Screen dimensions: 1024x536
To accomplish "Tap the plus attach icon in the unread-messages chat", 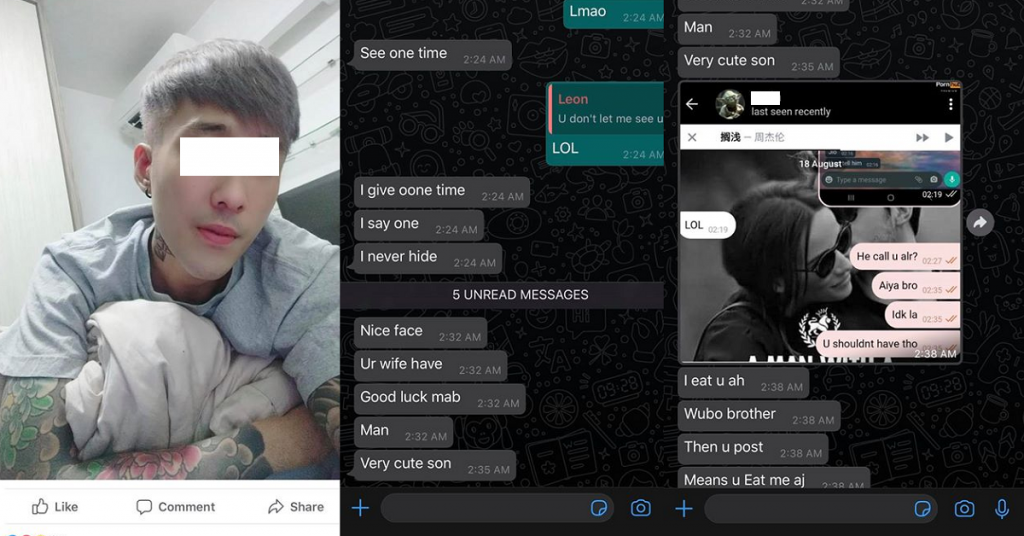I will pos(360,508).
